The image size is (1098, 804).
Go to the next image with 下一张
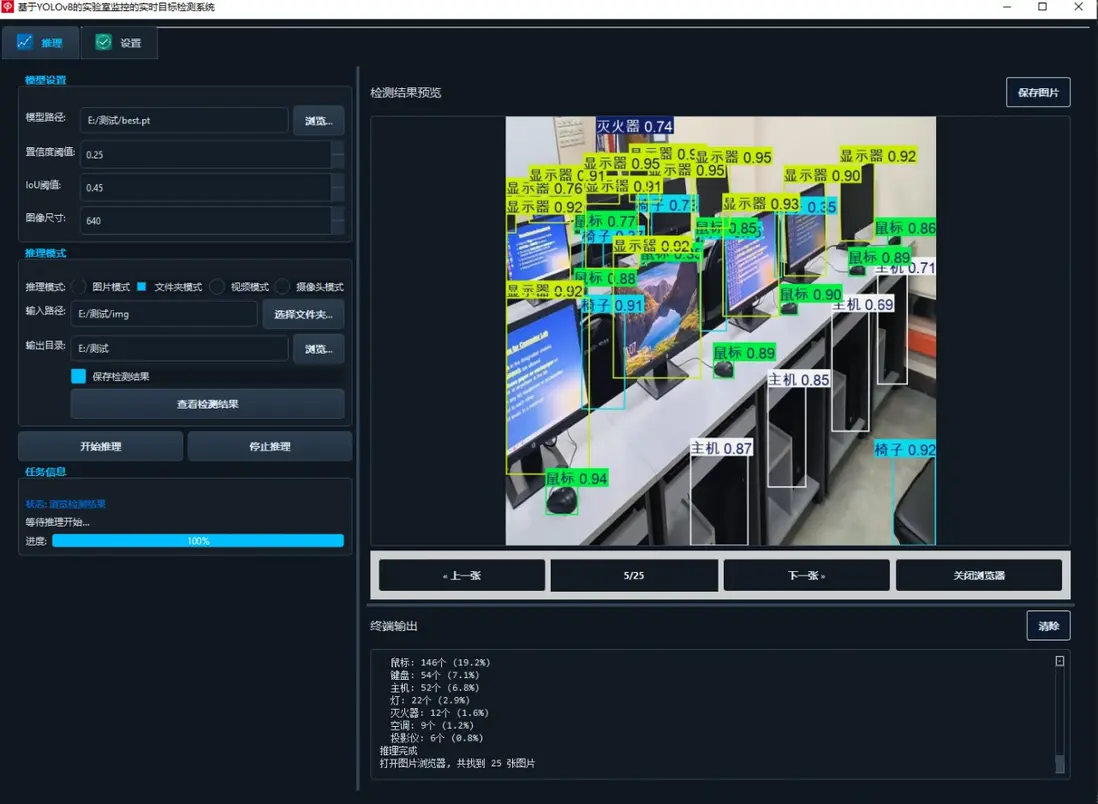pos(806,576)
